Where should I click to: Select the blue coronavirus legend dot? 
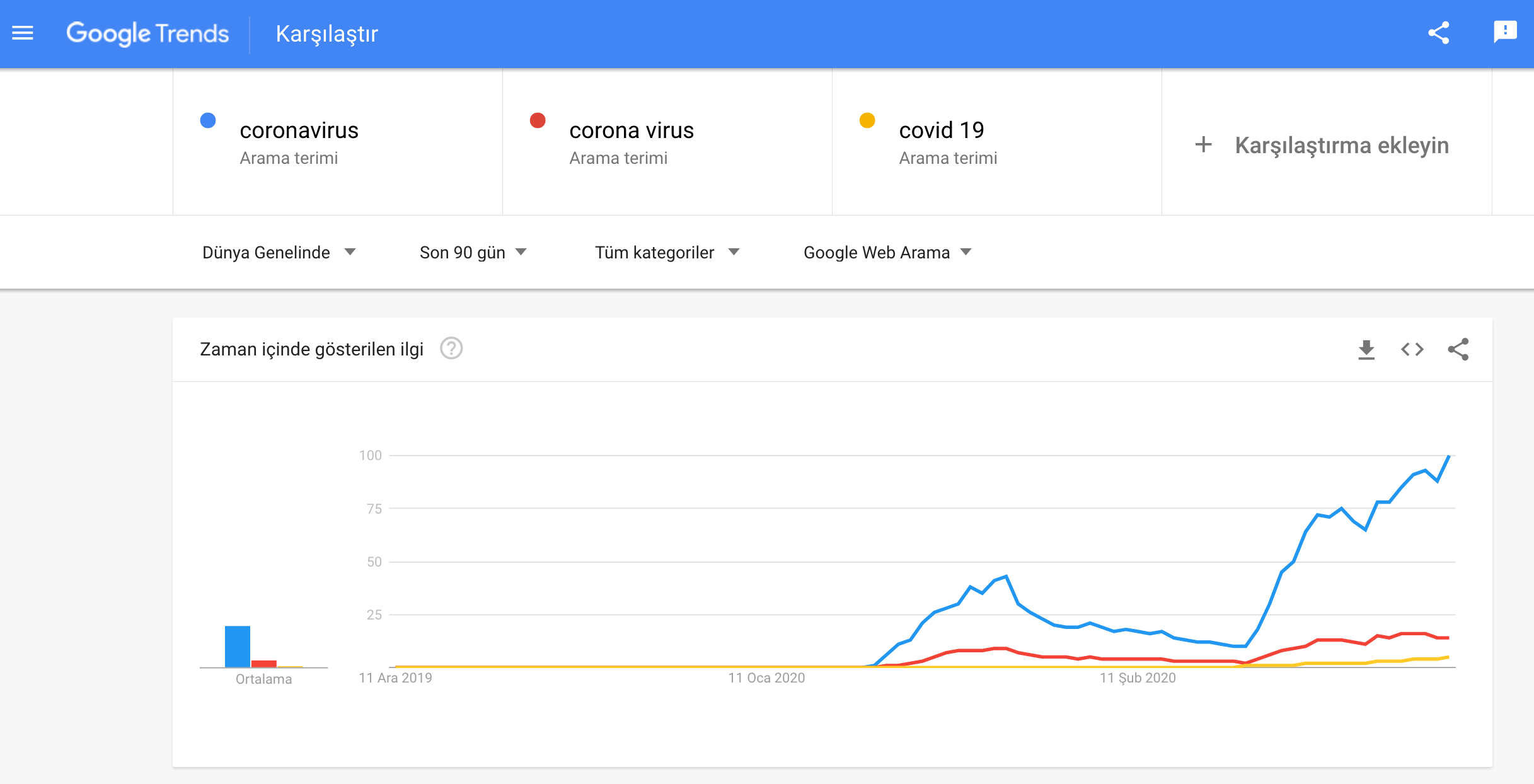tap(208, 121)
